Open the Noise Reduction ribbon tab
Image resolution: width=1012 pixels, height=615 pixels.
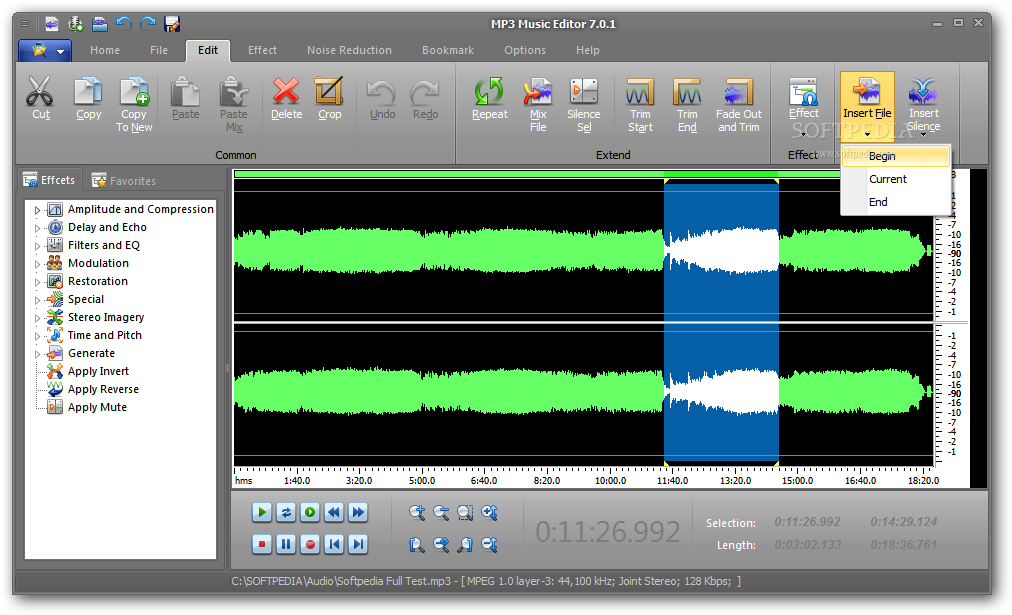click(x=349, y=50)
